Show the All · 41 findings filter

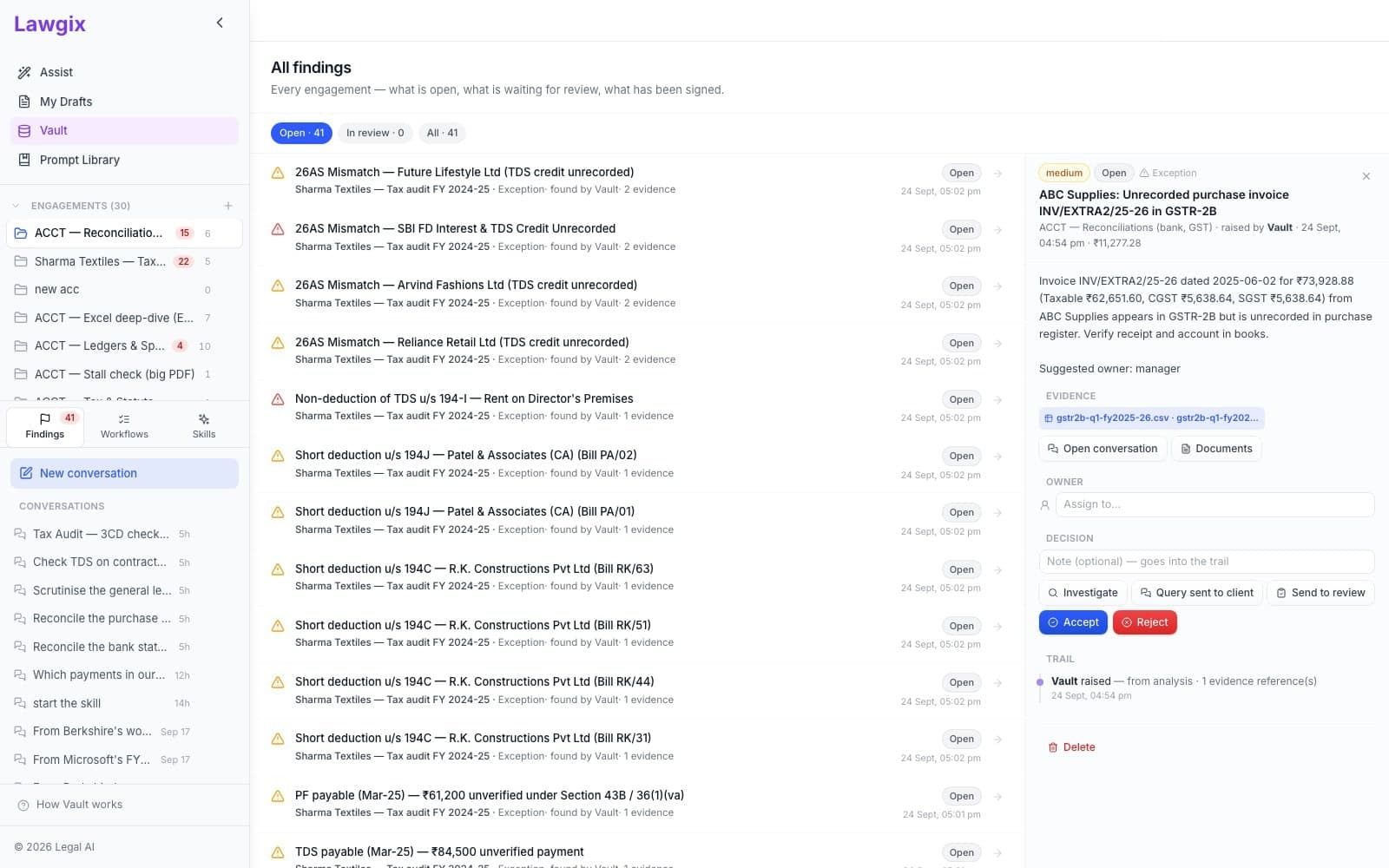[442, 133]
